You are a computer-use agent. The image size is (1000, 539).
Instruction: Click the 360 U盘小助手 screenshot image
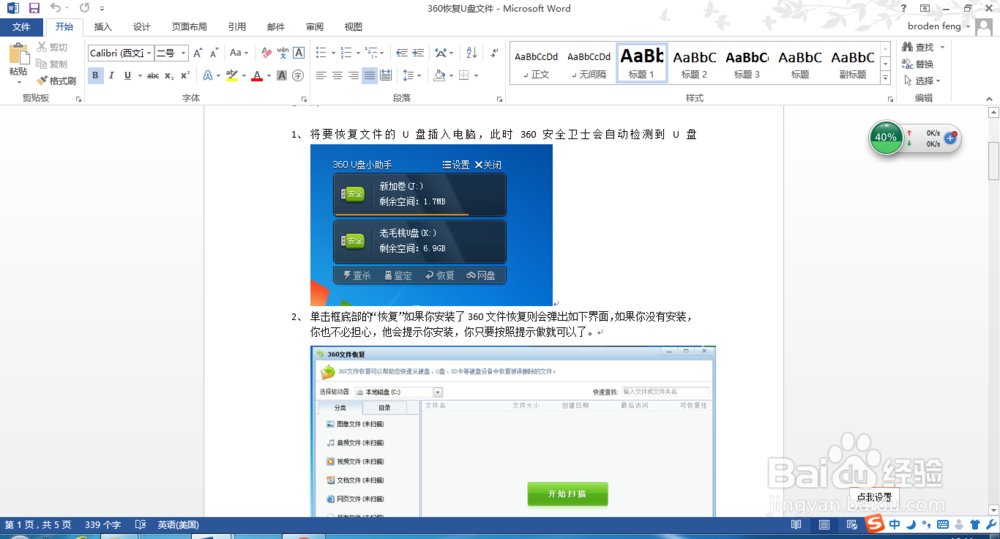(x=431, y=225)
